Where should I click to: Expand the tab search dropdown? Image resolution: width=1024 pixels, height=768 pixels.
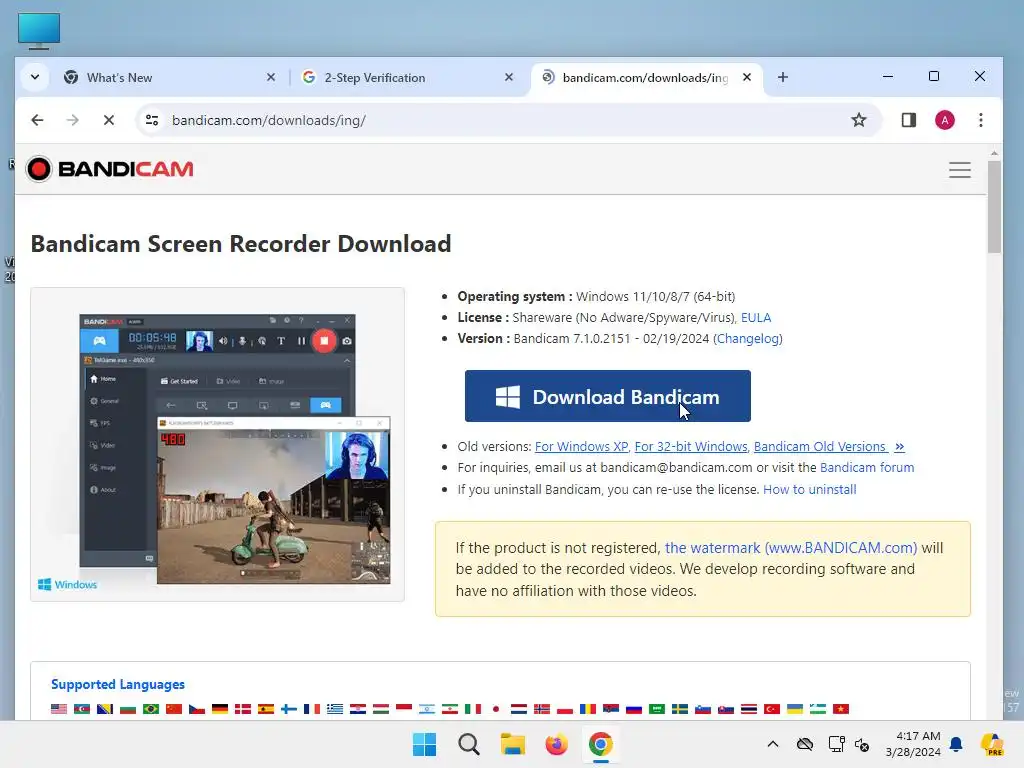point(35,77)
